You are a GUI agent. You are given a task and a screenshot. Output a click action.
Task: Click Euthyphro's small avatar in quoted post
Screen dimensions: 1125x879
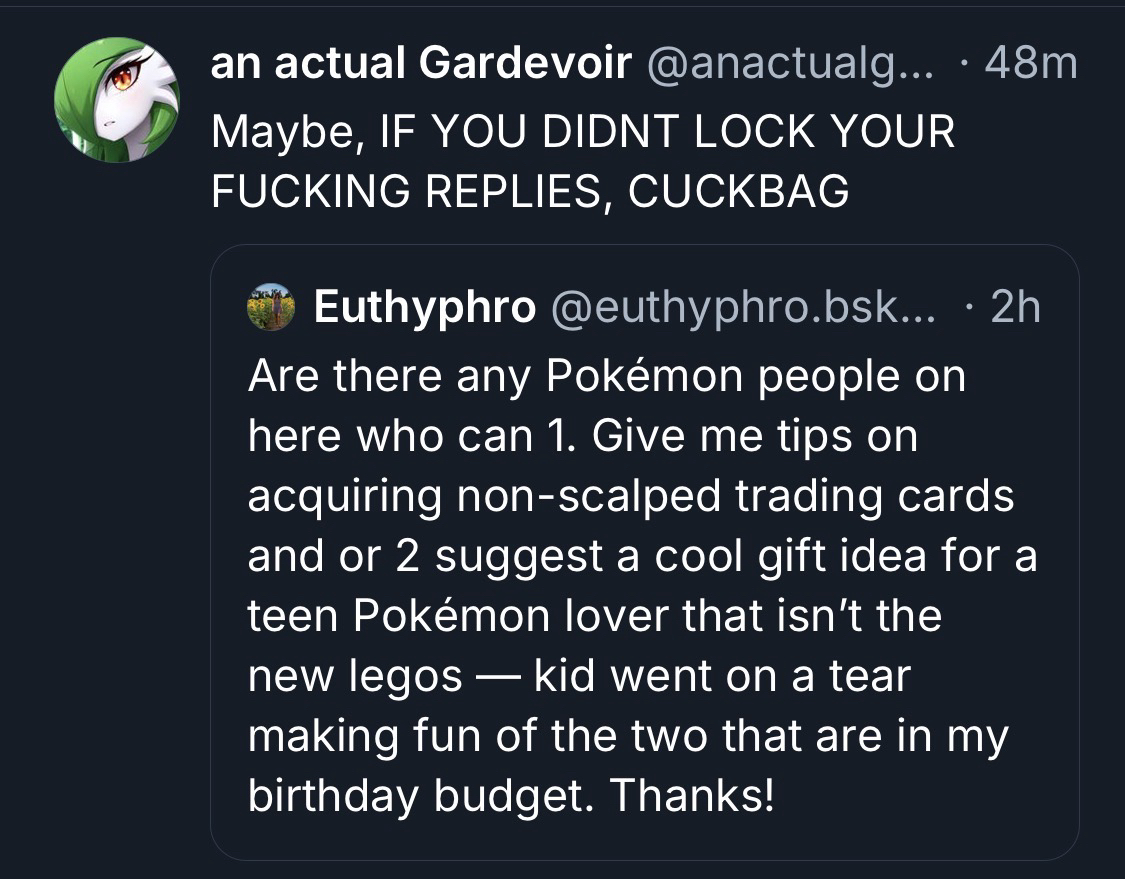pos(271,306)
